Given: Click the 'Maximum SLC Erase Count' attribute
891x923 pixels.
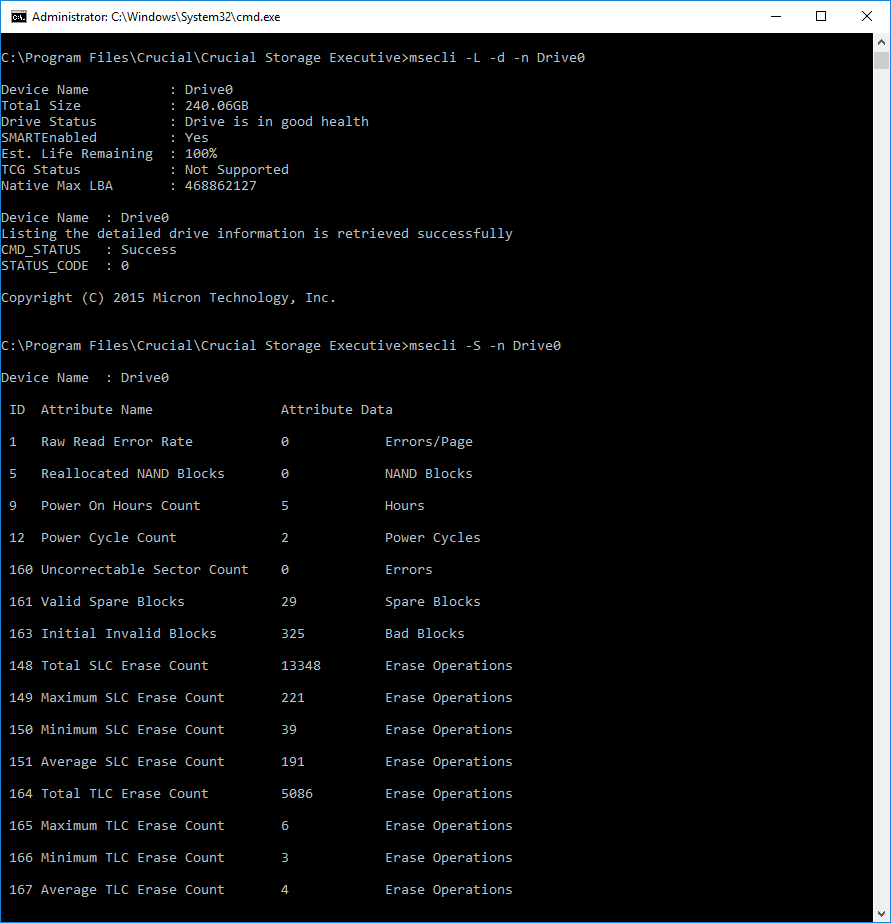Looking at the screenshot, I should coord(132,698).
